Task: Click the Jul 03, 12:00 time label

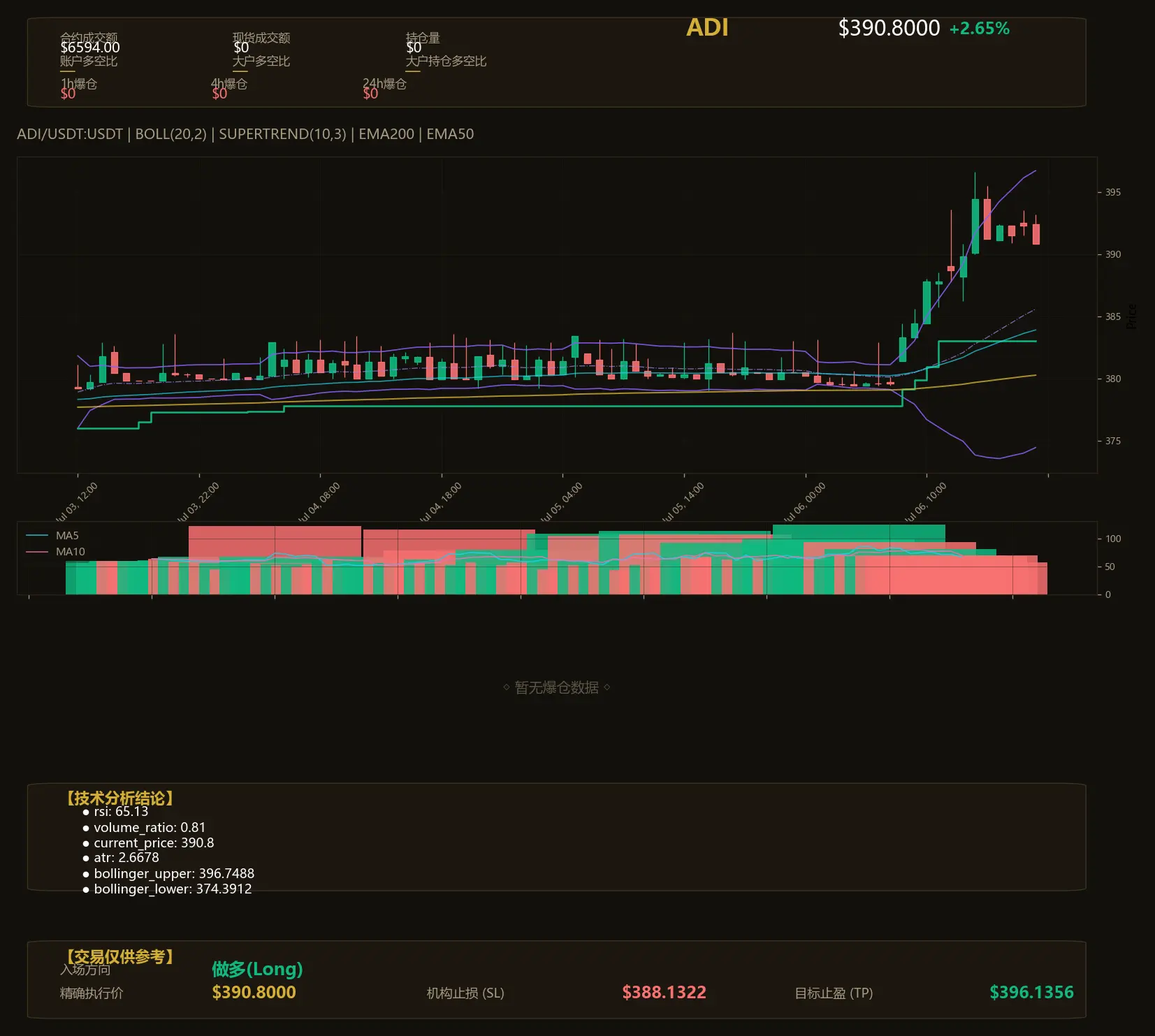Action: tap(77, 502)
